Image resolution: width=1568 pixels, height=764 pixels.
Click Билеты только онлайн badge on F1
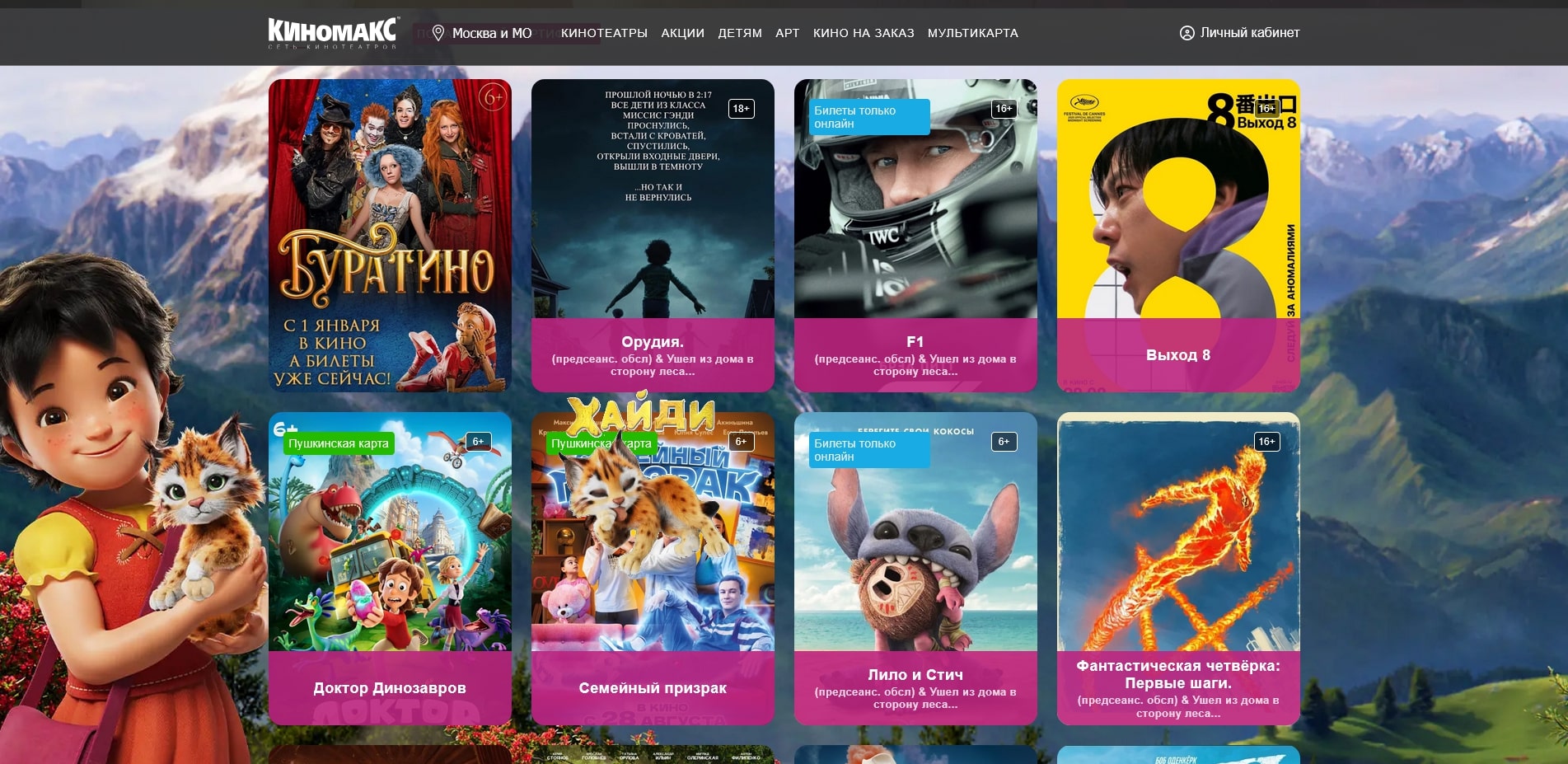868,117
